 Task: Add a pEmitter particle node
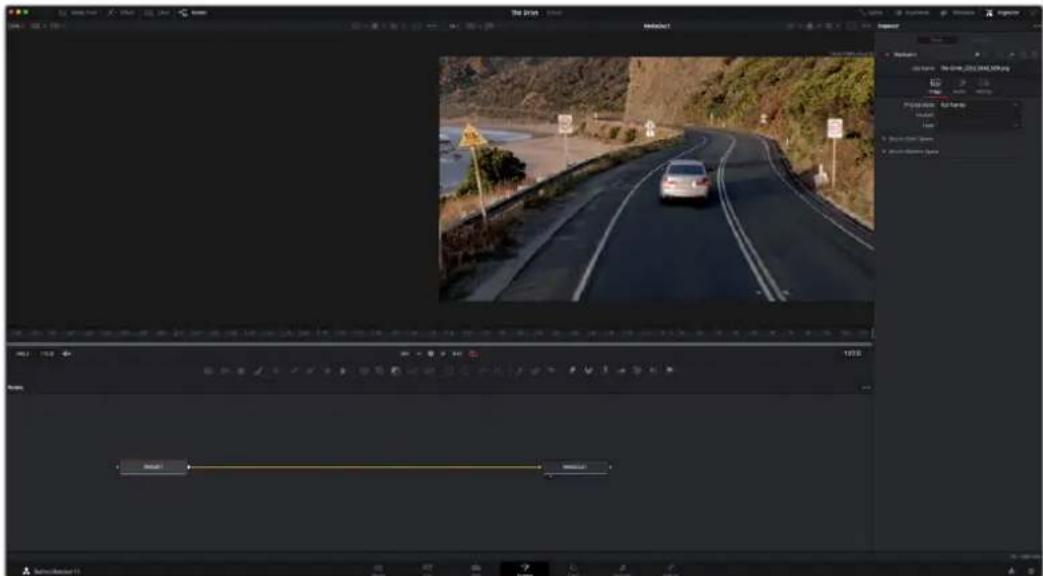(x=518, y=370)
